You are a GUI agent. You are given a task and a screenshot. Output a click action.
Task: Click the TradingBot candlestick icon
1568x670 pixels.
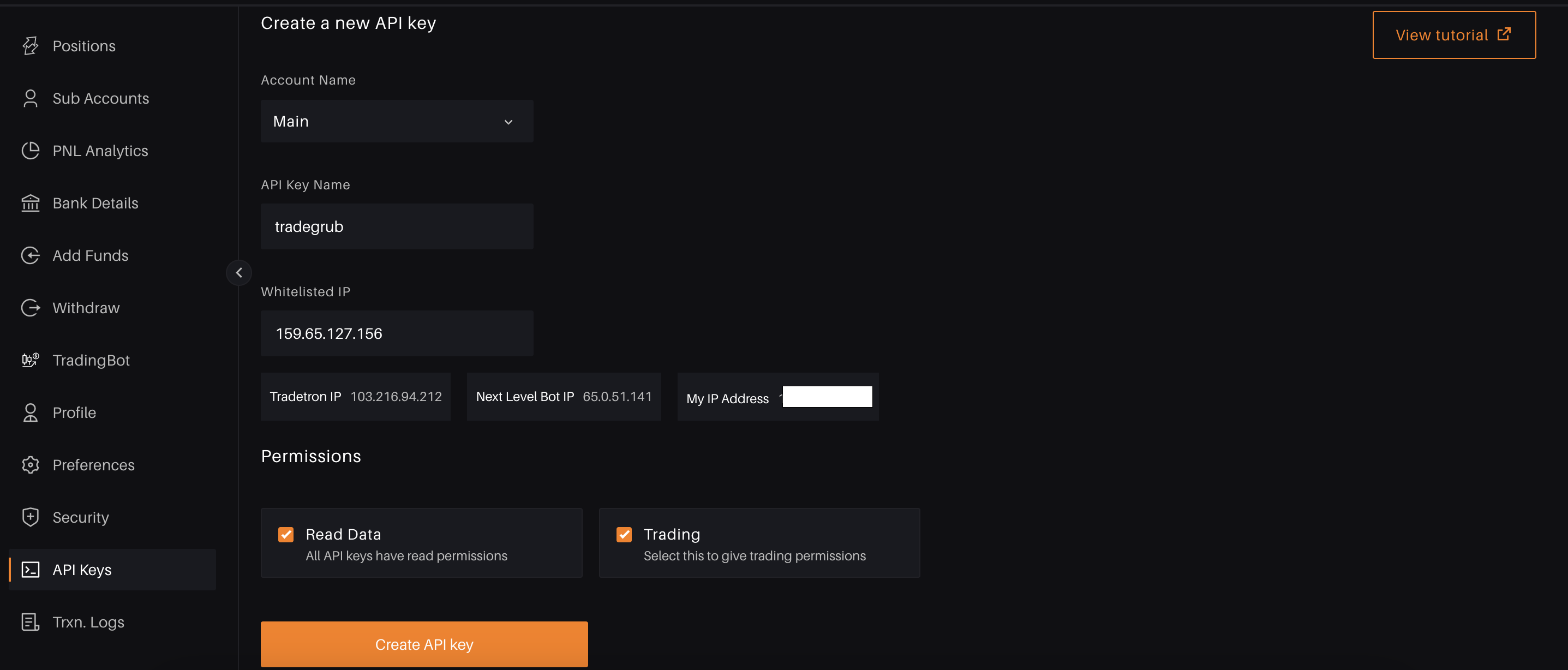click(x=31, y=360)
